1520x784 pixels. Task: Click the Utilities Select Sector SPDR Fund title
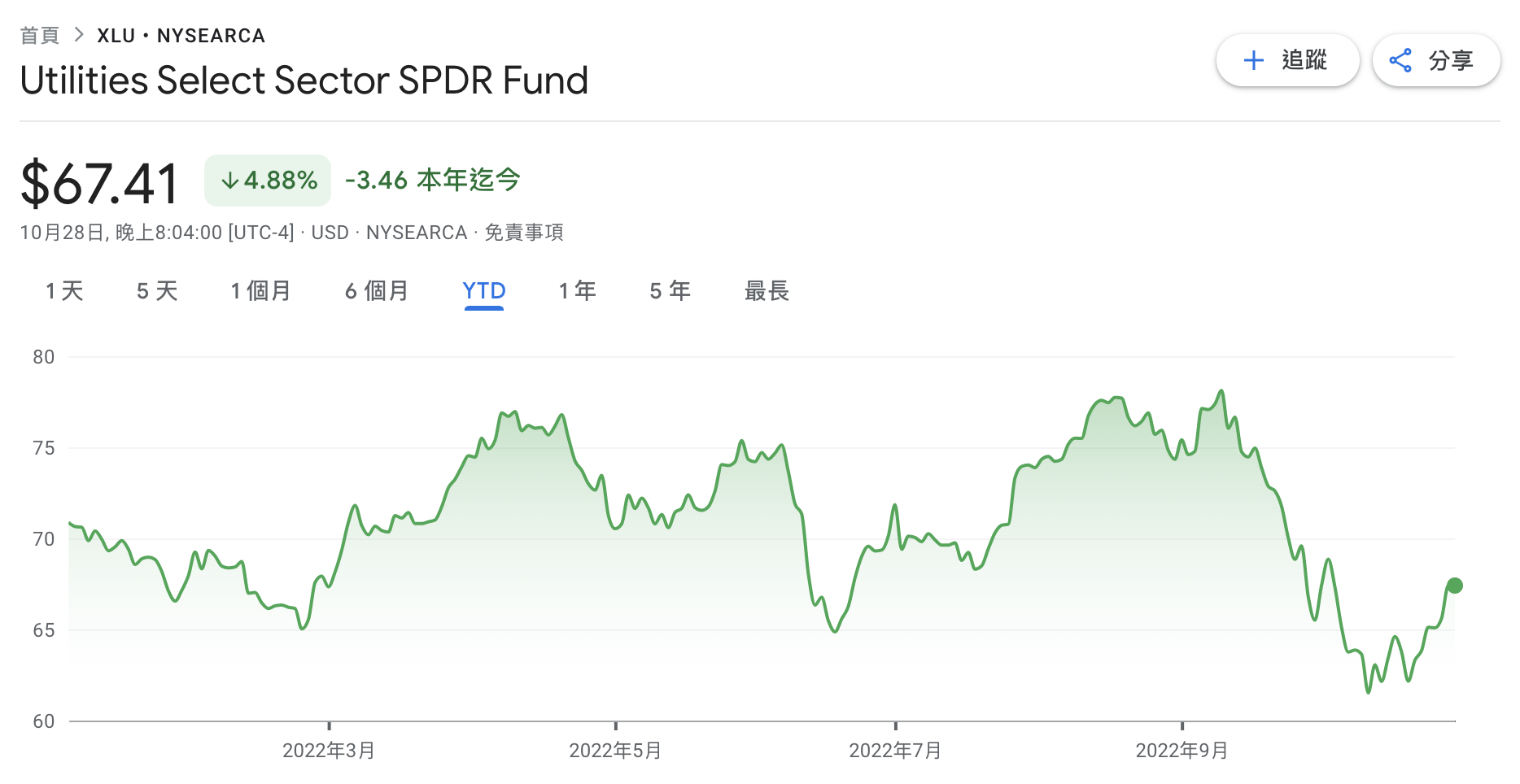coord(304,81)
